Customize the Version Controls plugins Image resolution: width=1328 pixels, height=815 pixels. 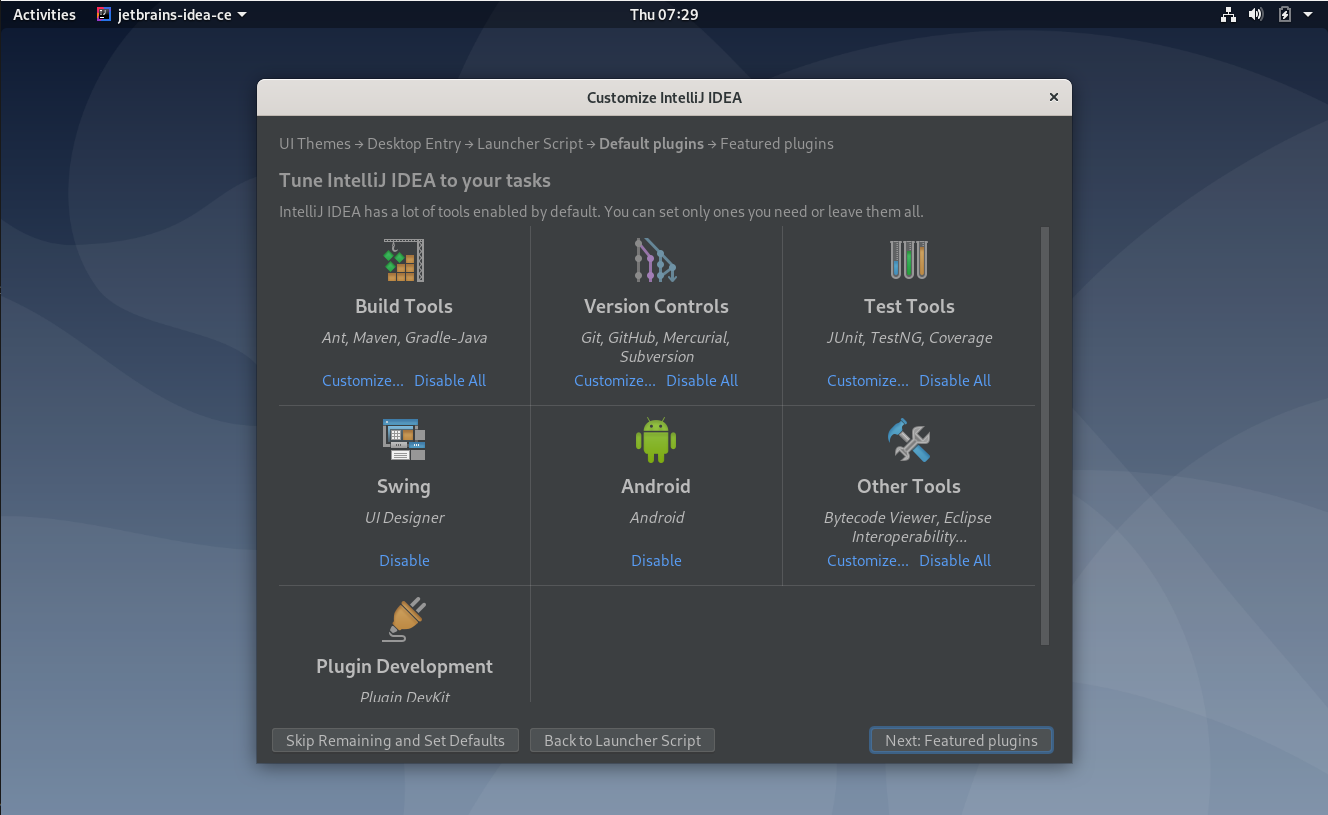click(615, 380)
